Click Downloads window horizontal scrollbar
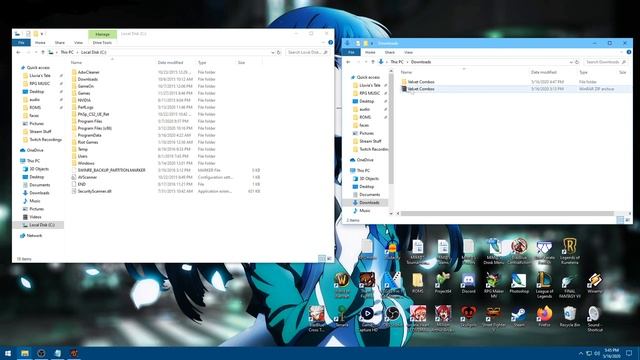This screenshot has height=360, width=640. (x=507, y=213)
